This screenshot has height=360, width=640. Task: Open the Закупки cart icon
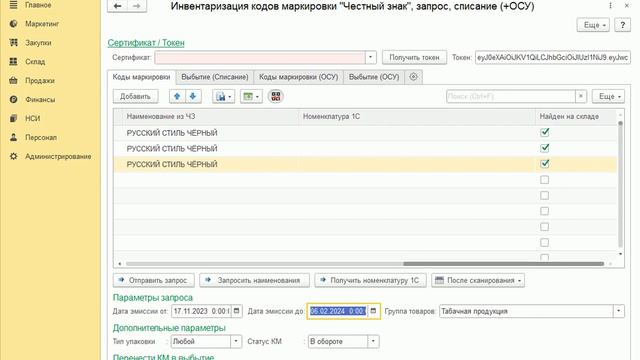(13, 42)
